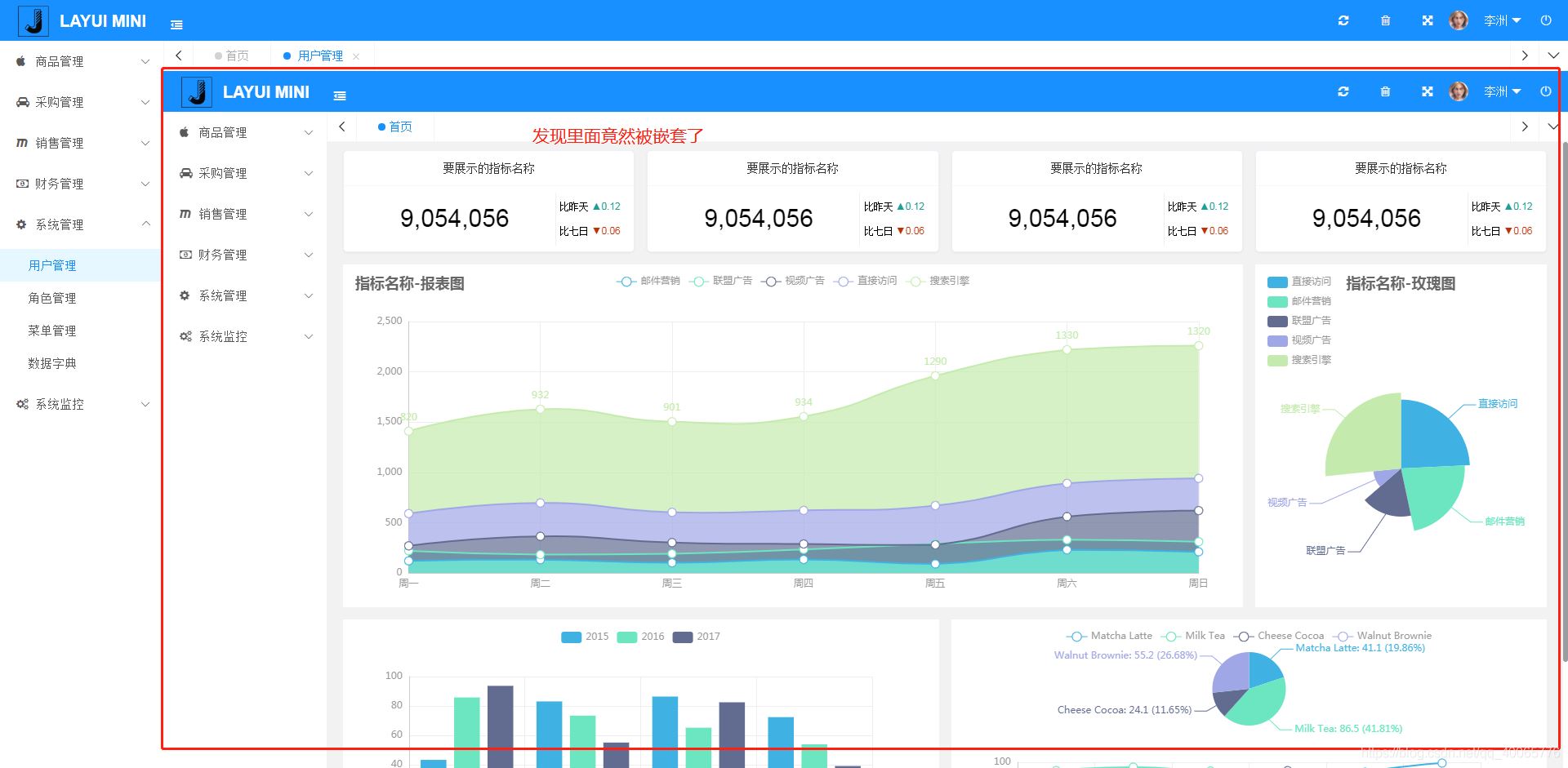Toggle 邮件营销 series in the line chart legend
Screen dimensions: 1568x768
649,281
